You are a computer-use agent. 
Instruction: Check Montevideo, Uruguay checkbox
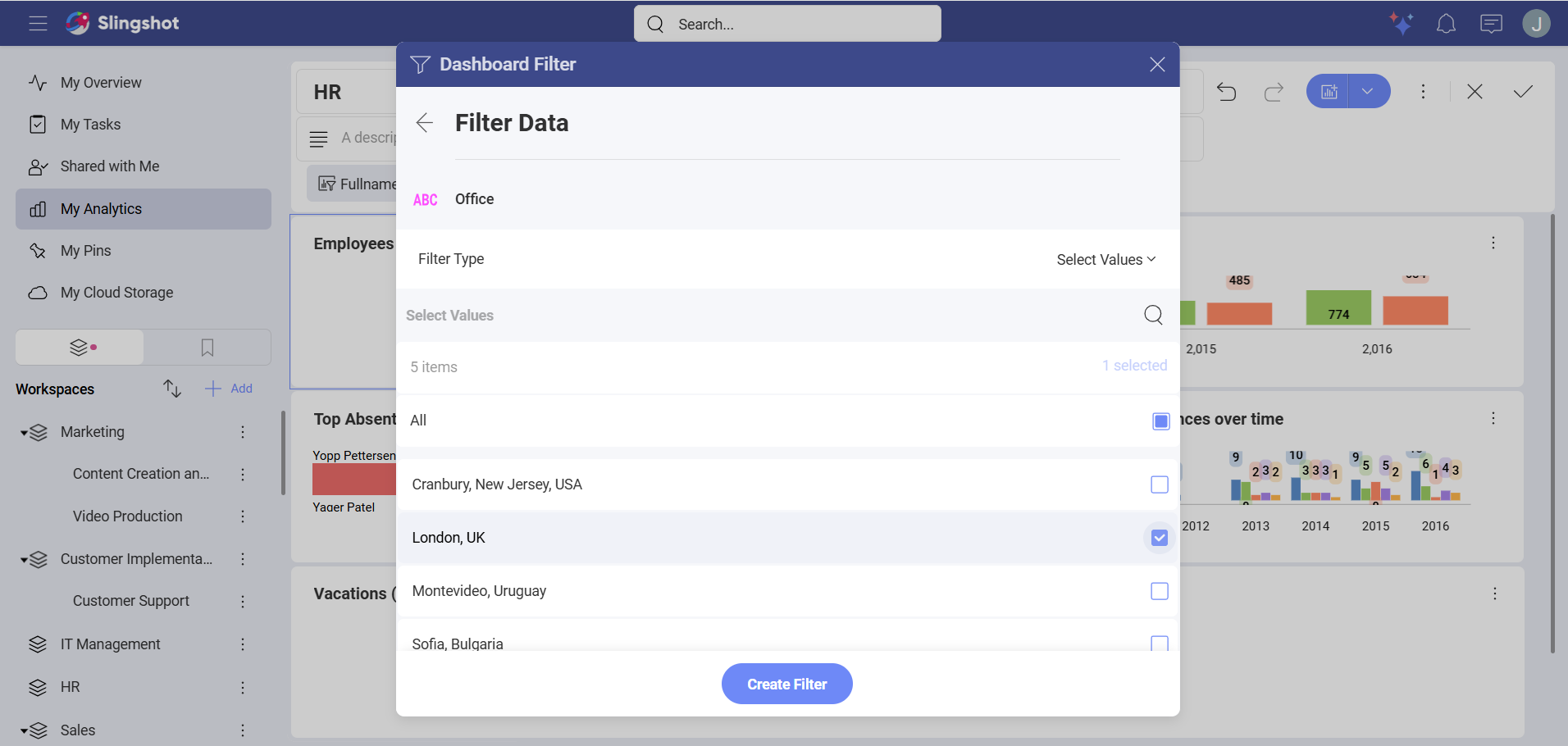tap(1160, 591)
